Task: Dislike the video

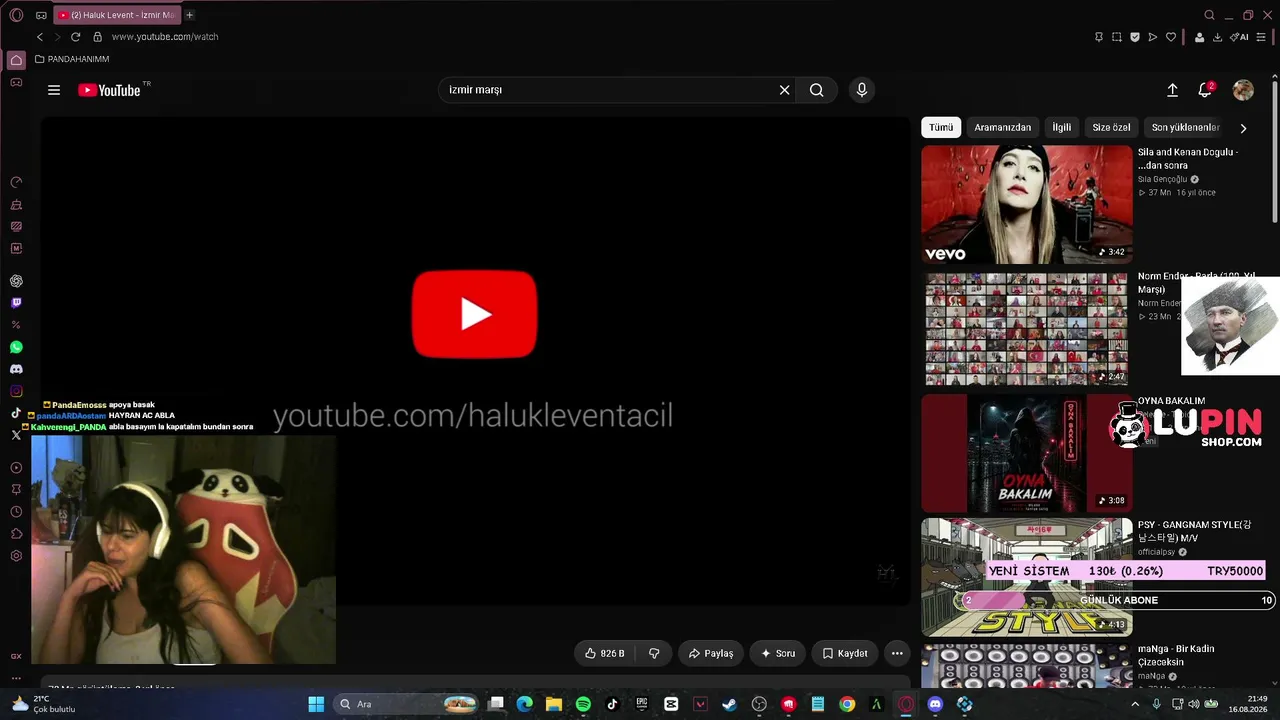Action: click(654, 653)
